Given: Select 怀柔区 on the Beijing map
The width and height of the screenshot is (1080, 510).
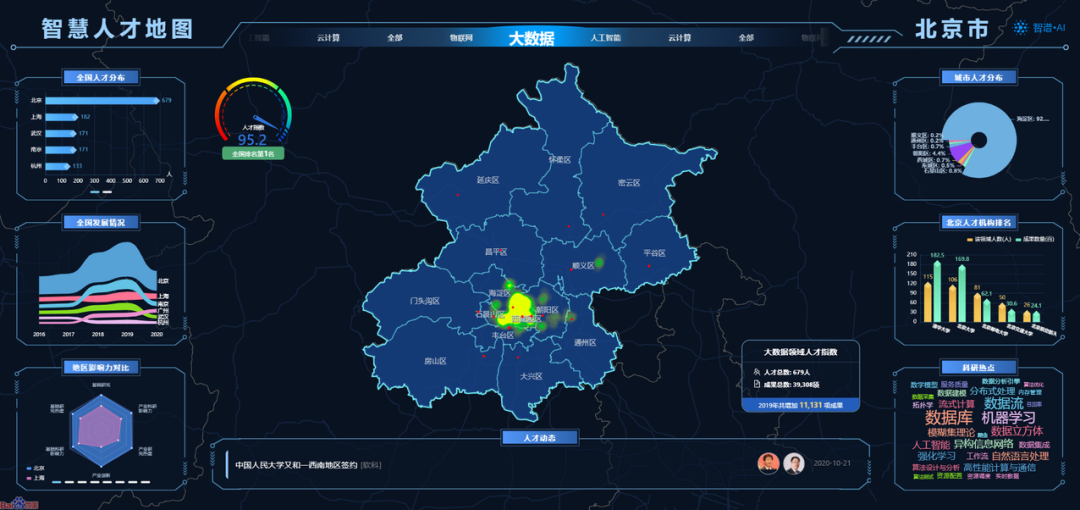Looking at the screenshot, I should [560, 160].
